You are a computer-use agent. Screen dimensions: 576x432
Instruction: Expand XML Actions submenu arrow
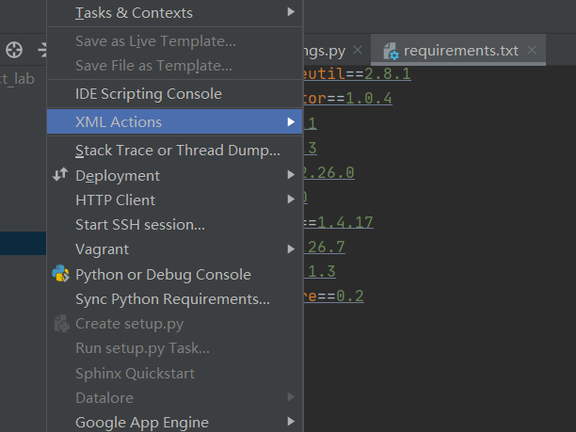[x=291, y=122]
